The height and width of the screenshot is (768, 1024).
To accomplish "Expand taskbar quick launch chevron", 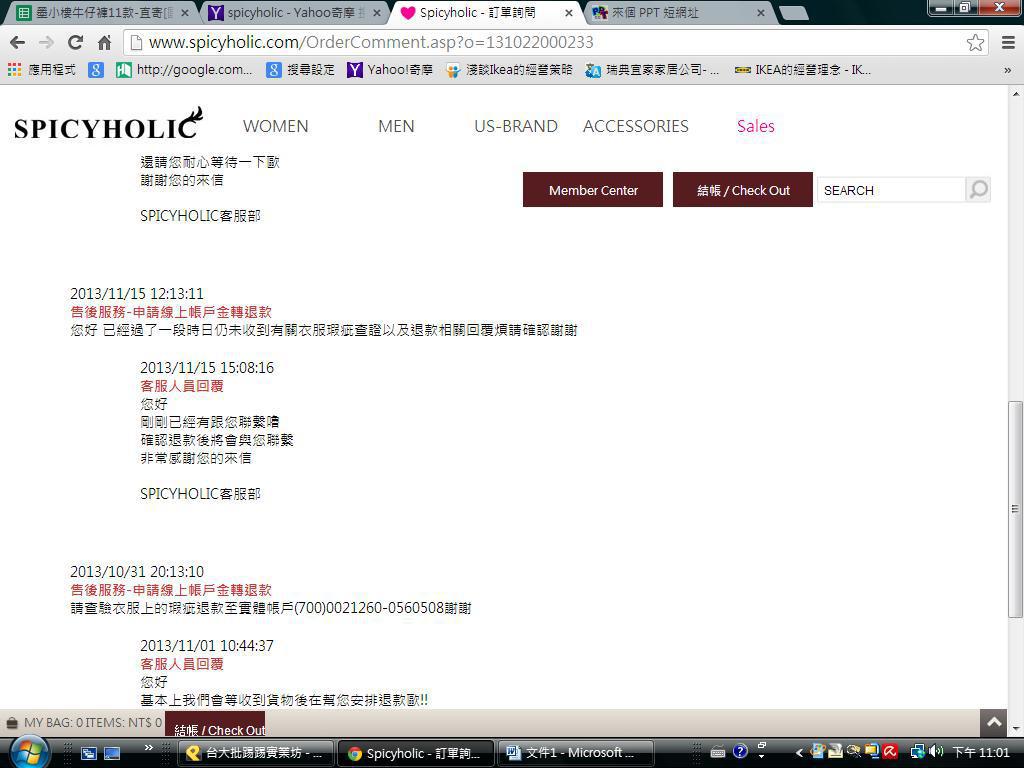I will pos(149,748).
